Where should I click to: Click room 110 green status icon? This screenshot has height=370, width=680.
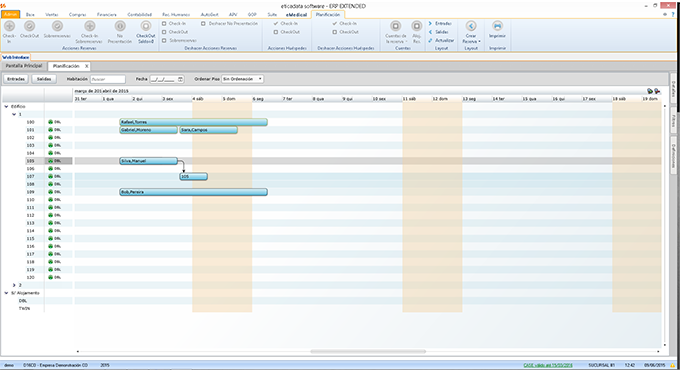pos(50,200)
